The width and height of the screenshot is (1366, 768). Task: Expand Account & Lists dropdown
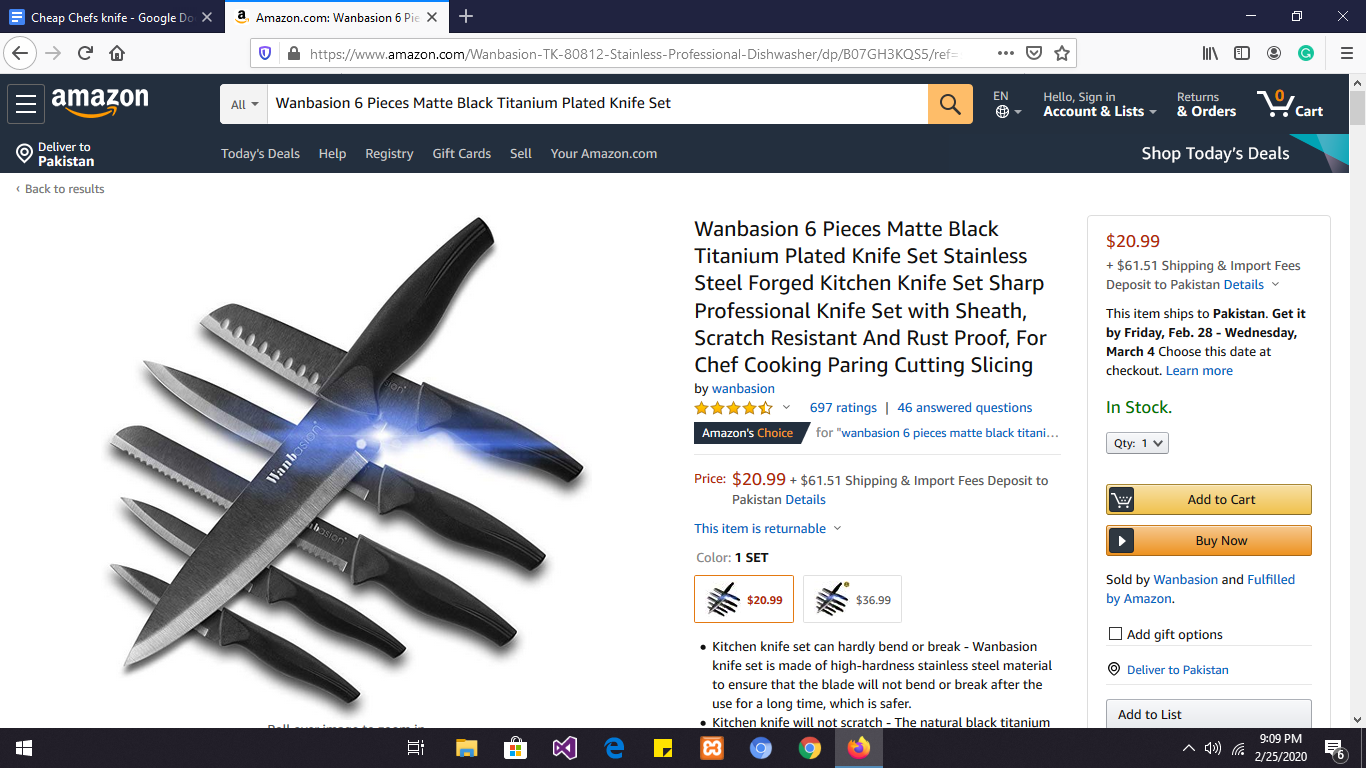(1100, 104)
